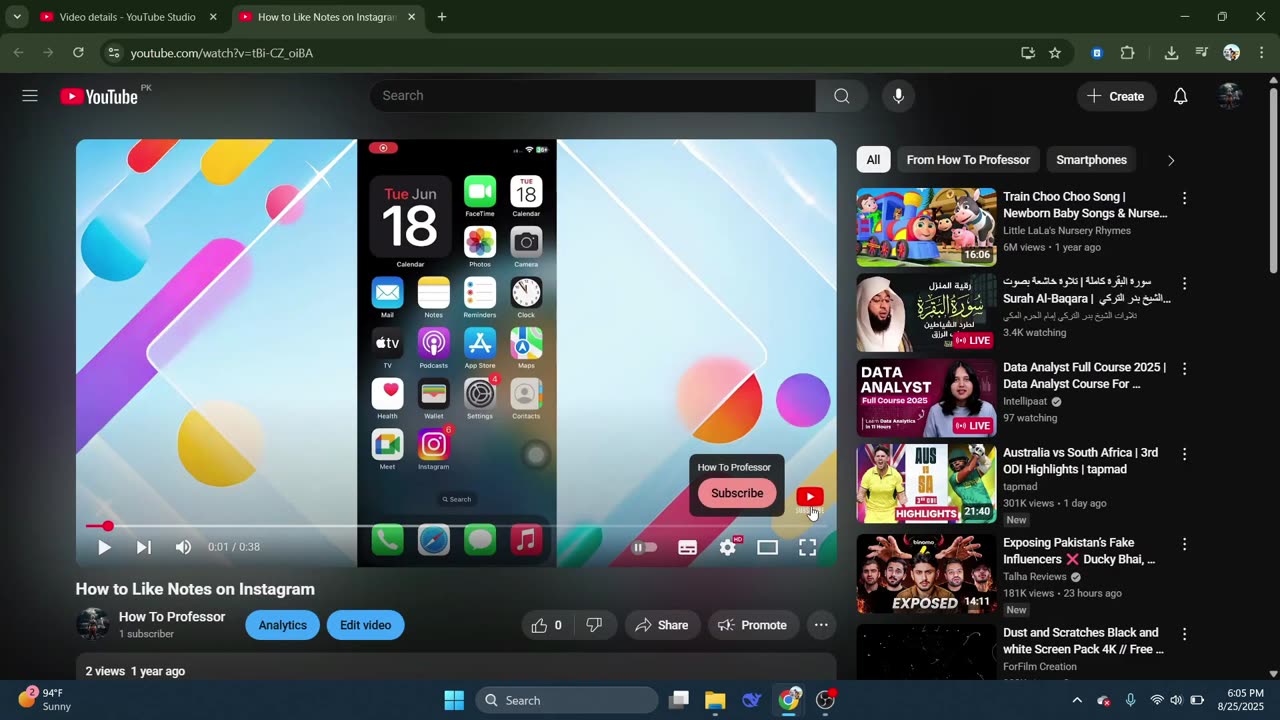Open the tab search dropdown arrow
Viewport: 1280px width, 720px height.
[x=17, y=17]
